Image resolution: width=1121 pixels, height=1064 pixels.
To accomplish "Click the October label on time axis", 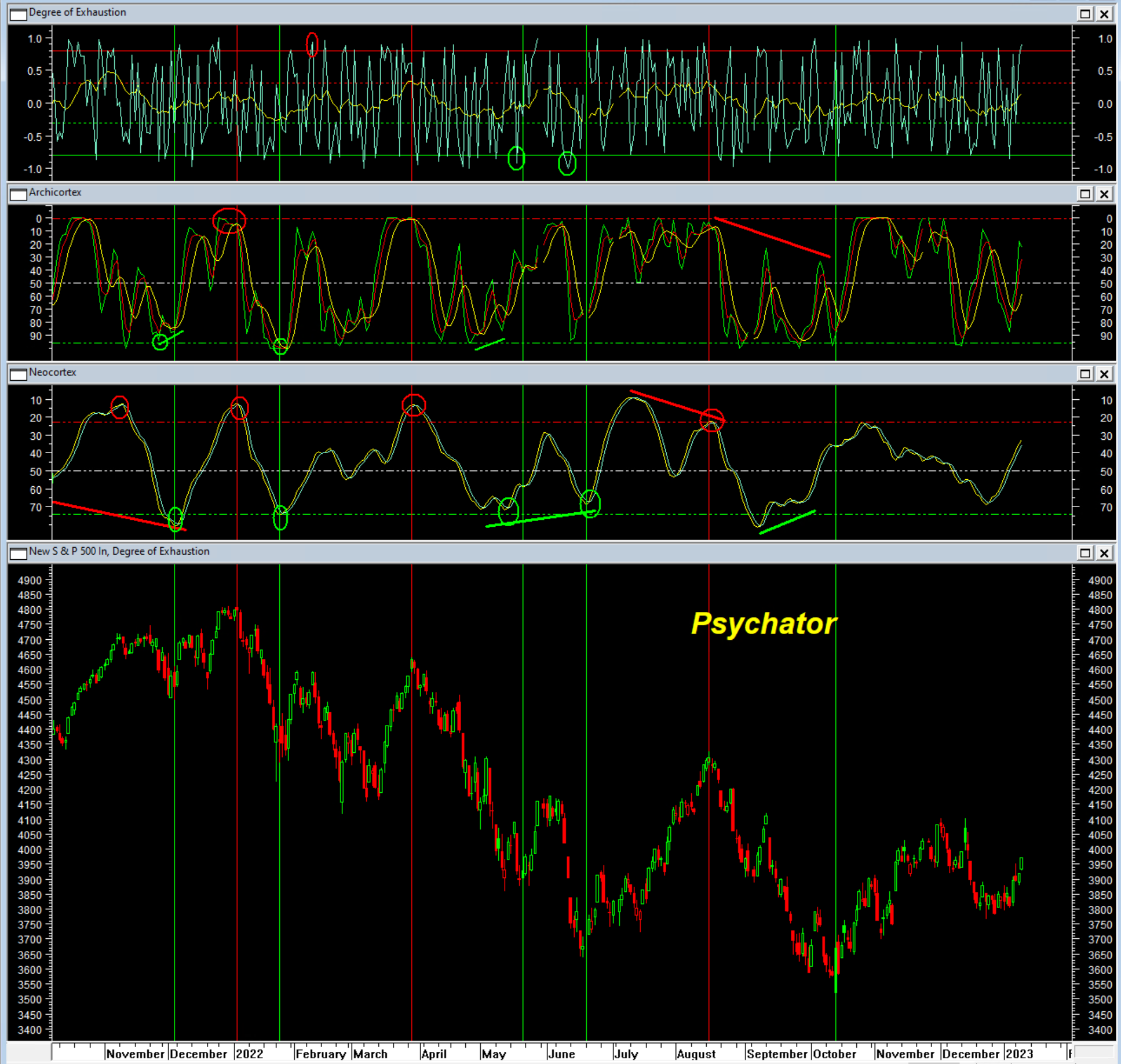I will point(834,1054).
